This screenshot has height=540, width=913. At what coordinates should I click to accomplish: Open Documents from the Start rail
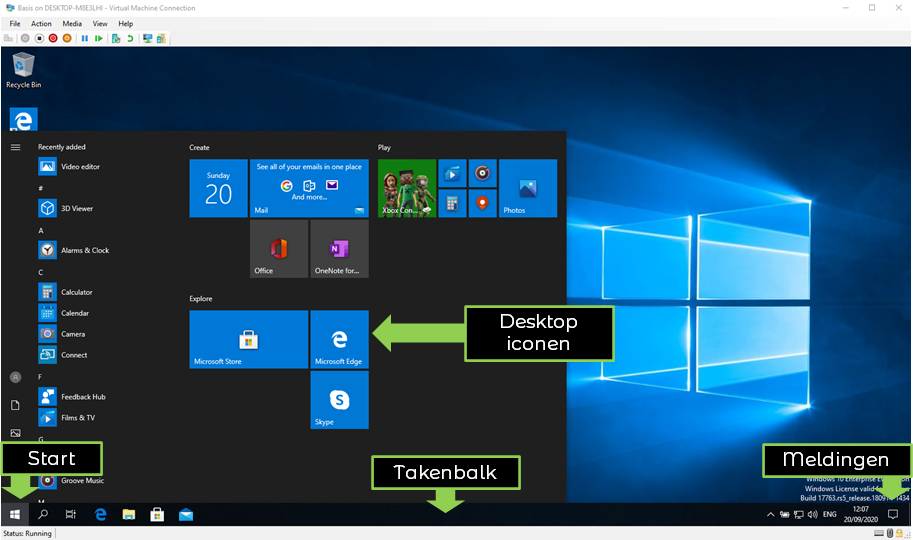(x=16, y=405)
